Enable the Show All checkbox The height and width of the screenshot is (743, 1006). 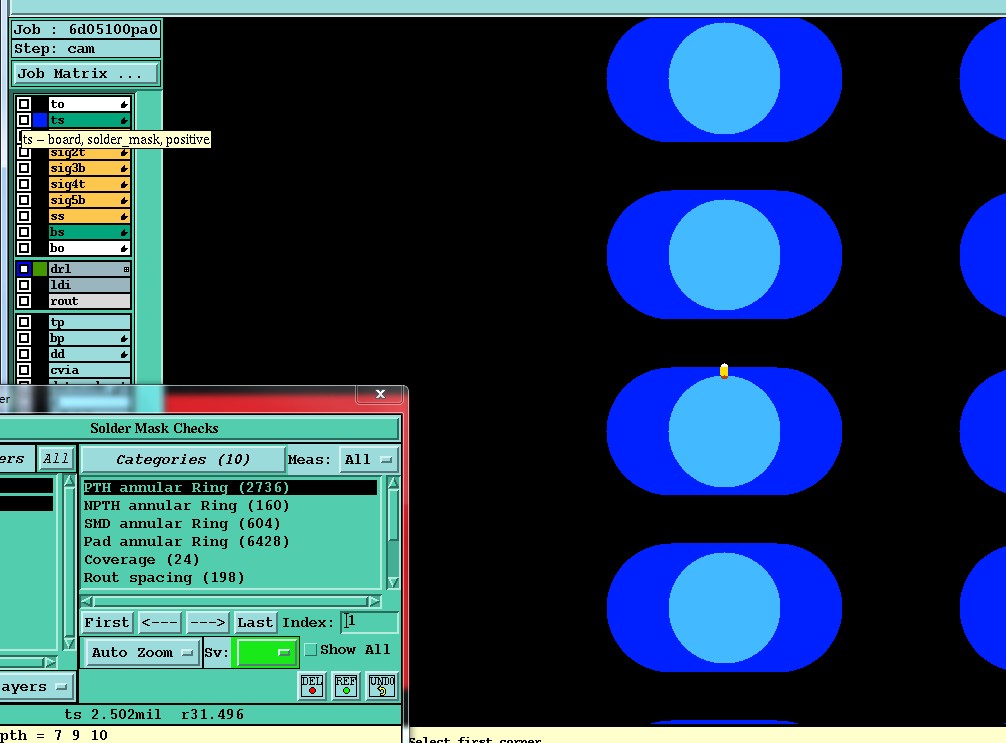tap(311, 650)
